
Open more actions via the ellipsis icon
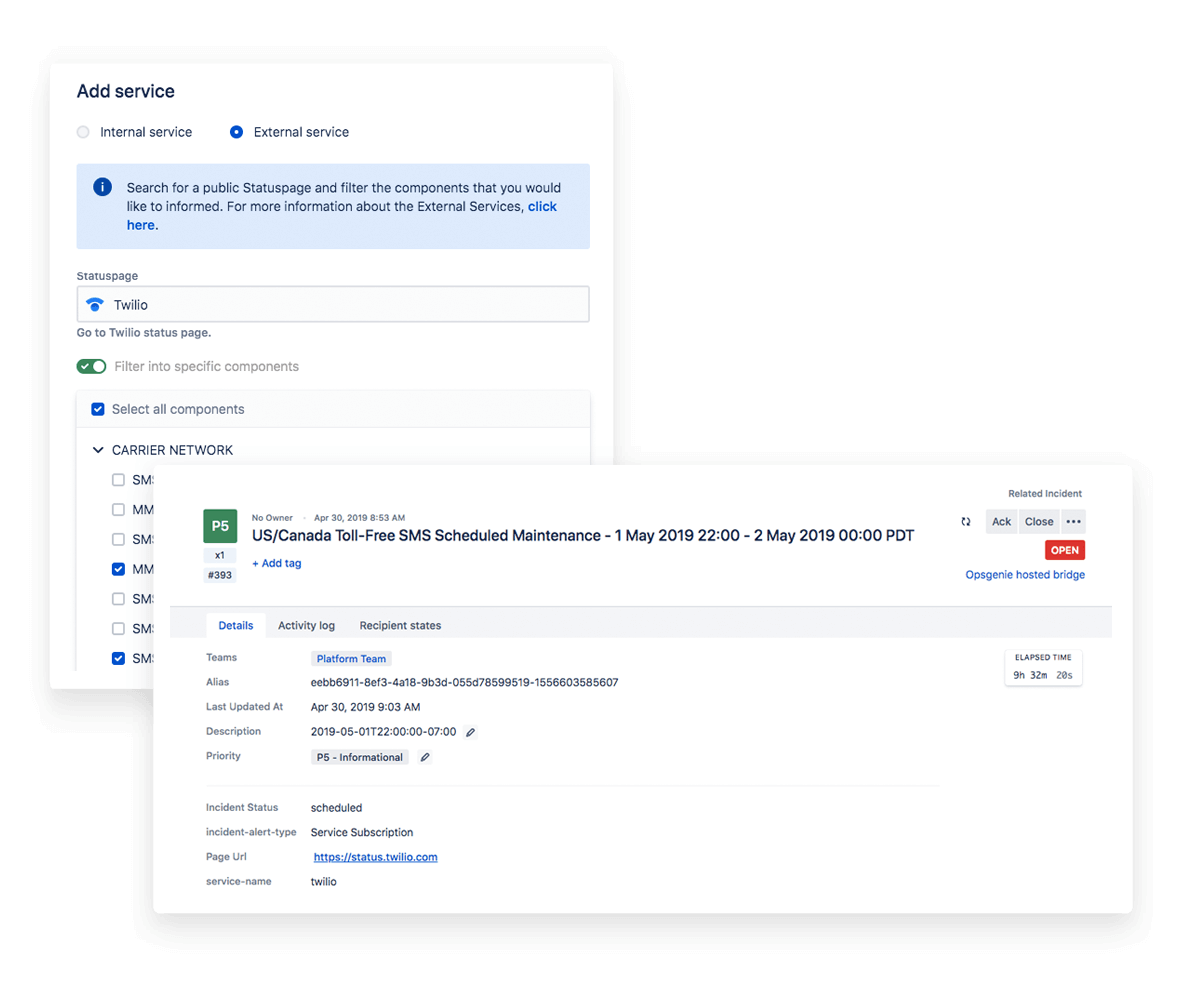(x=1071, y=521)
